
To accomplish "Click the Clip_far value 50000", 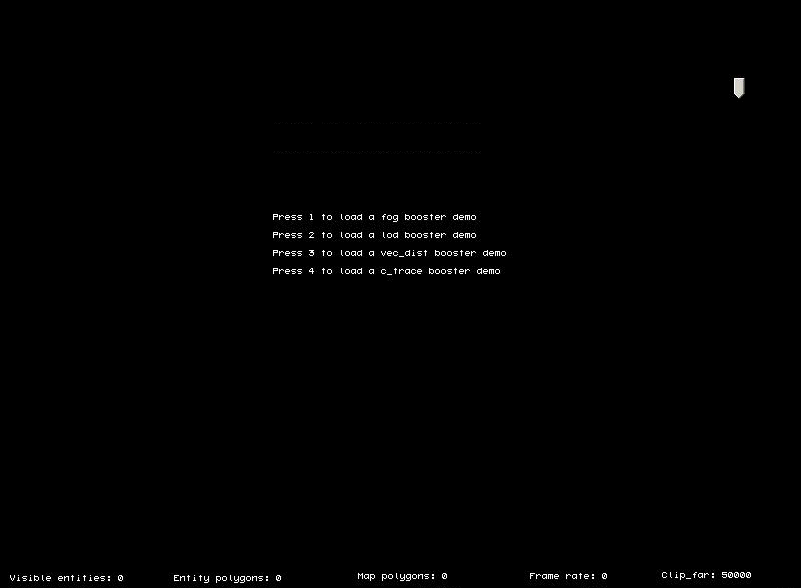I will point(736,575).
